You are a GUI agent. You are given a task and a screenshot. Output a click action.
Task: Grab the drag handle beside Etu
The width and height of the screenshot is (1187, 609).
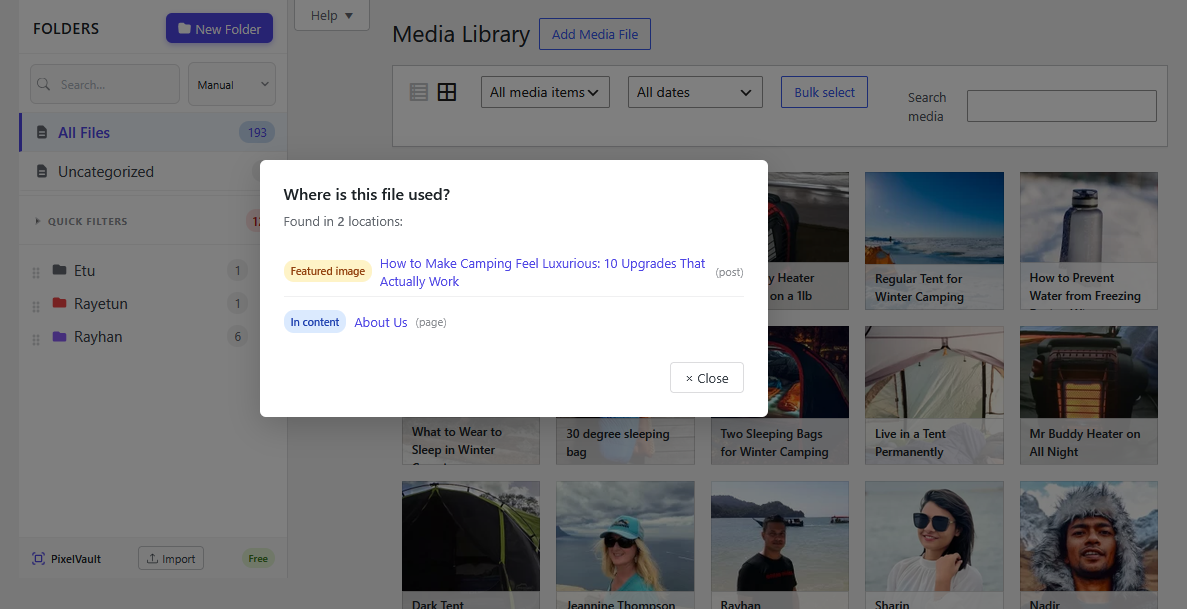tap(36, 273)
